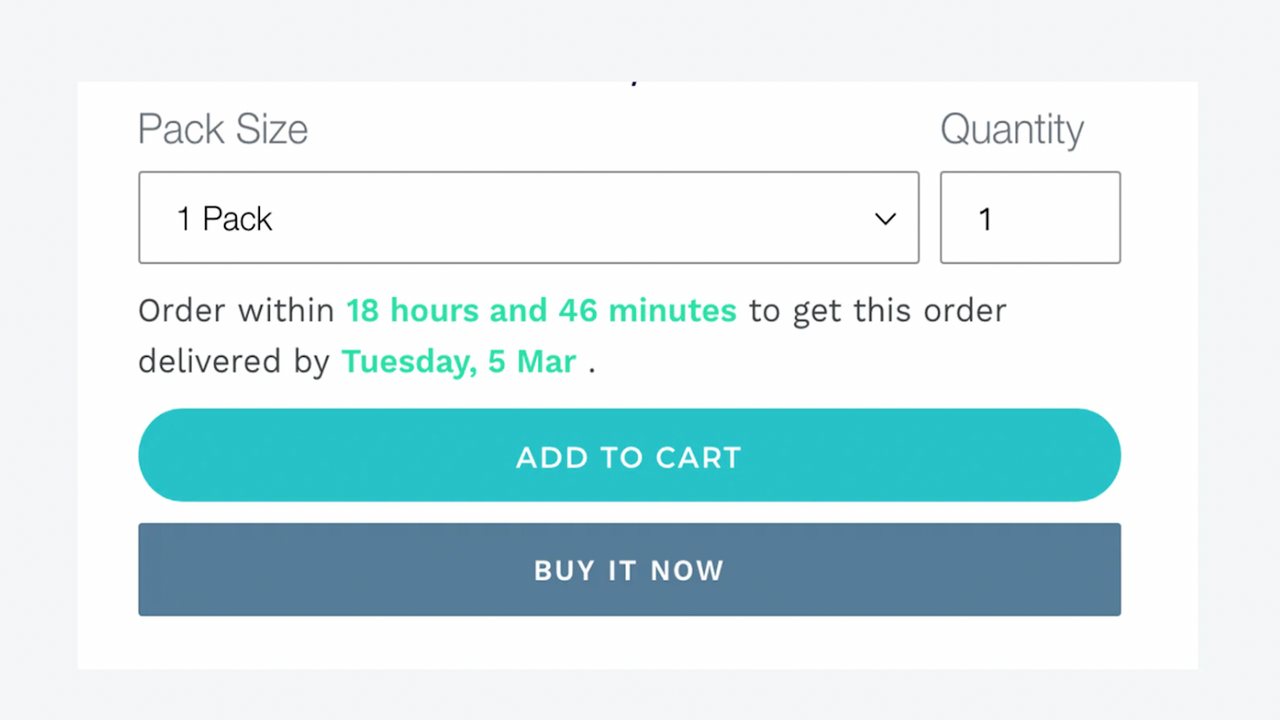Select the '1 Pack' option text
This screenshot has width=1280, height=720.
click(224, 219)
